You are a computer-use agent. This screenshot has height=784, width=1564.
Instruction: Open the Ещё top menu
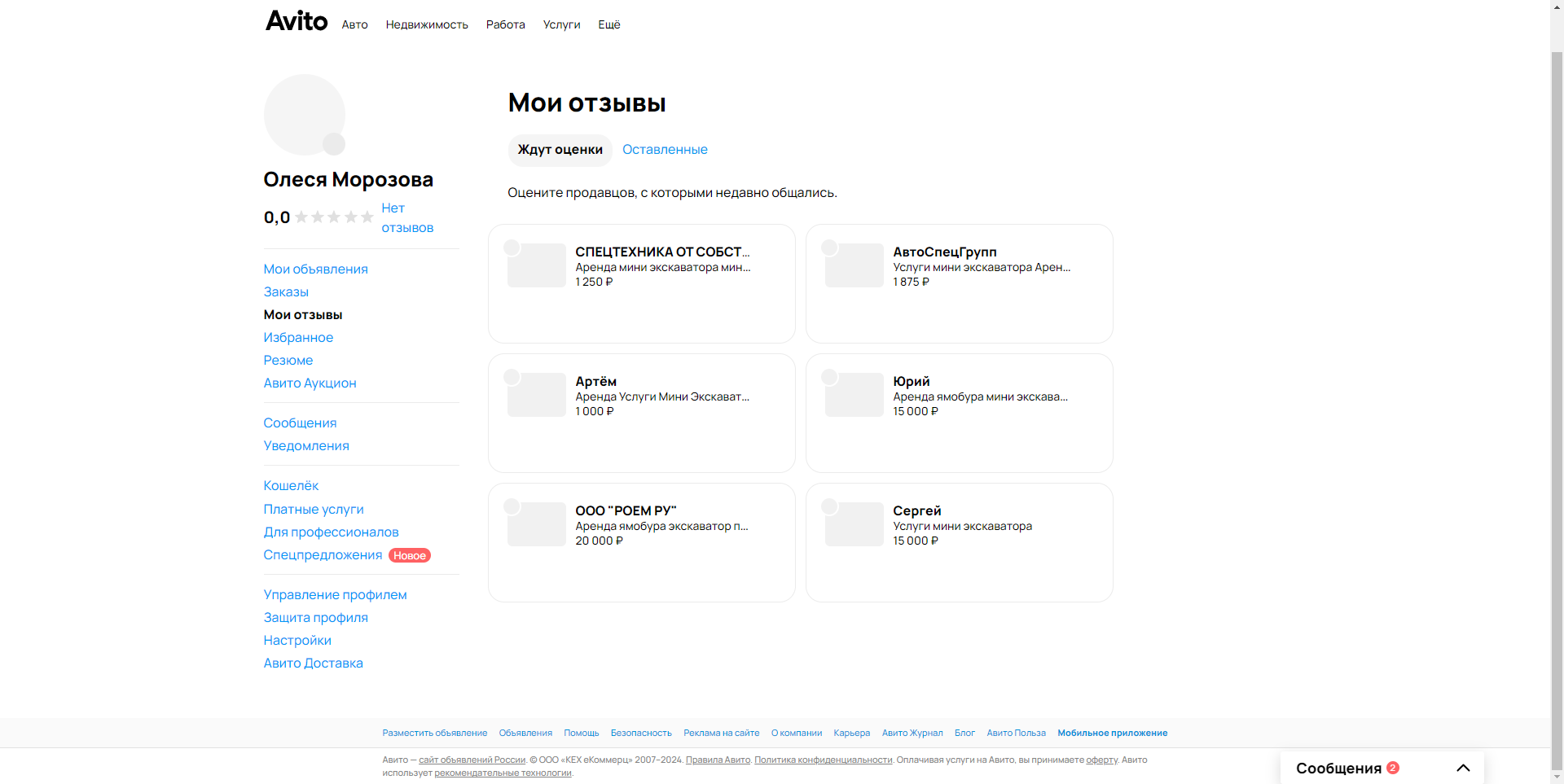click(x=609, y=24)
